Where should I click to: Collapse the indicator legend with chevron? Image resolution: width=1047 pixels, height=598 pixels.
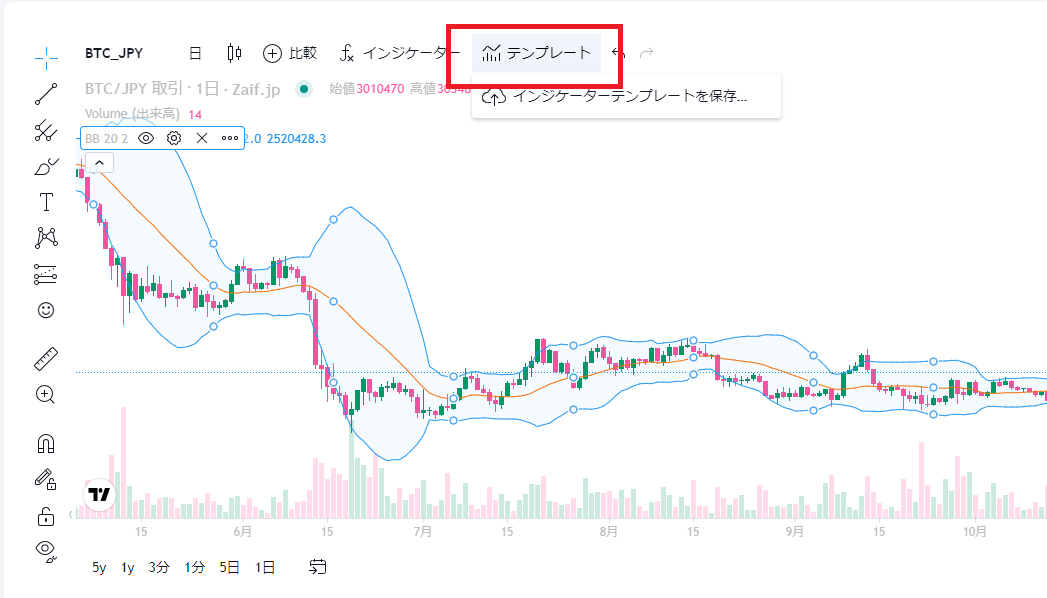point(100,162)
